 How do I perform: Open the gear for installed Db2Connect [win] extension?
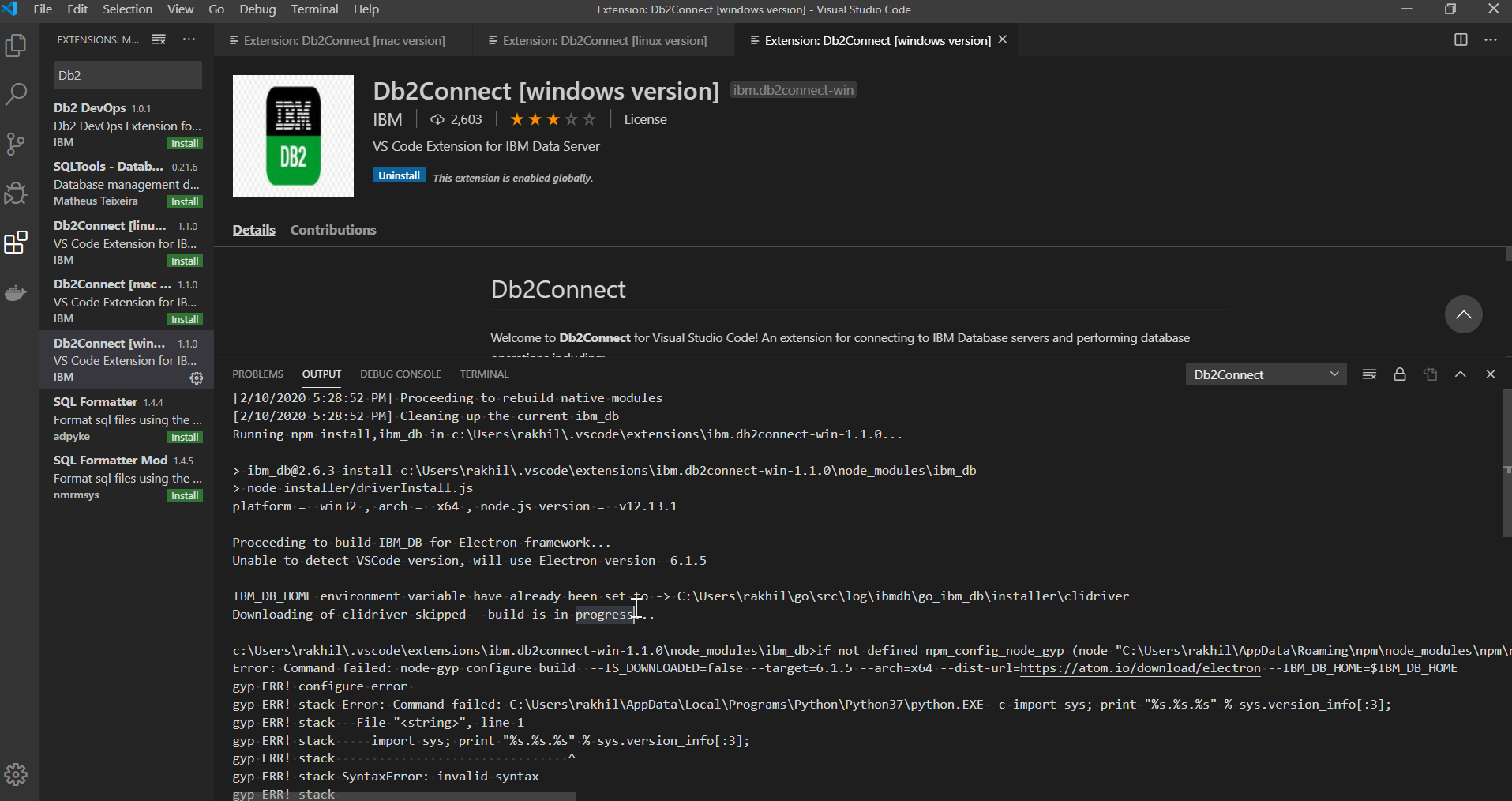pos(195,378)
